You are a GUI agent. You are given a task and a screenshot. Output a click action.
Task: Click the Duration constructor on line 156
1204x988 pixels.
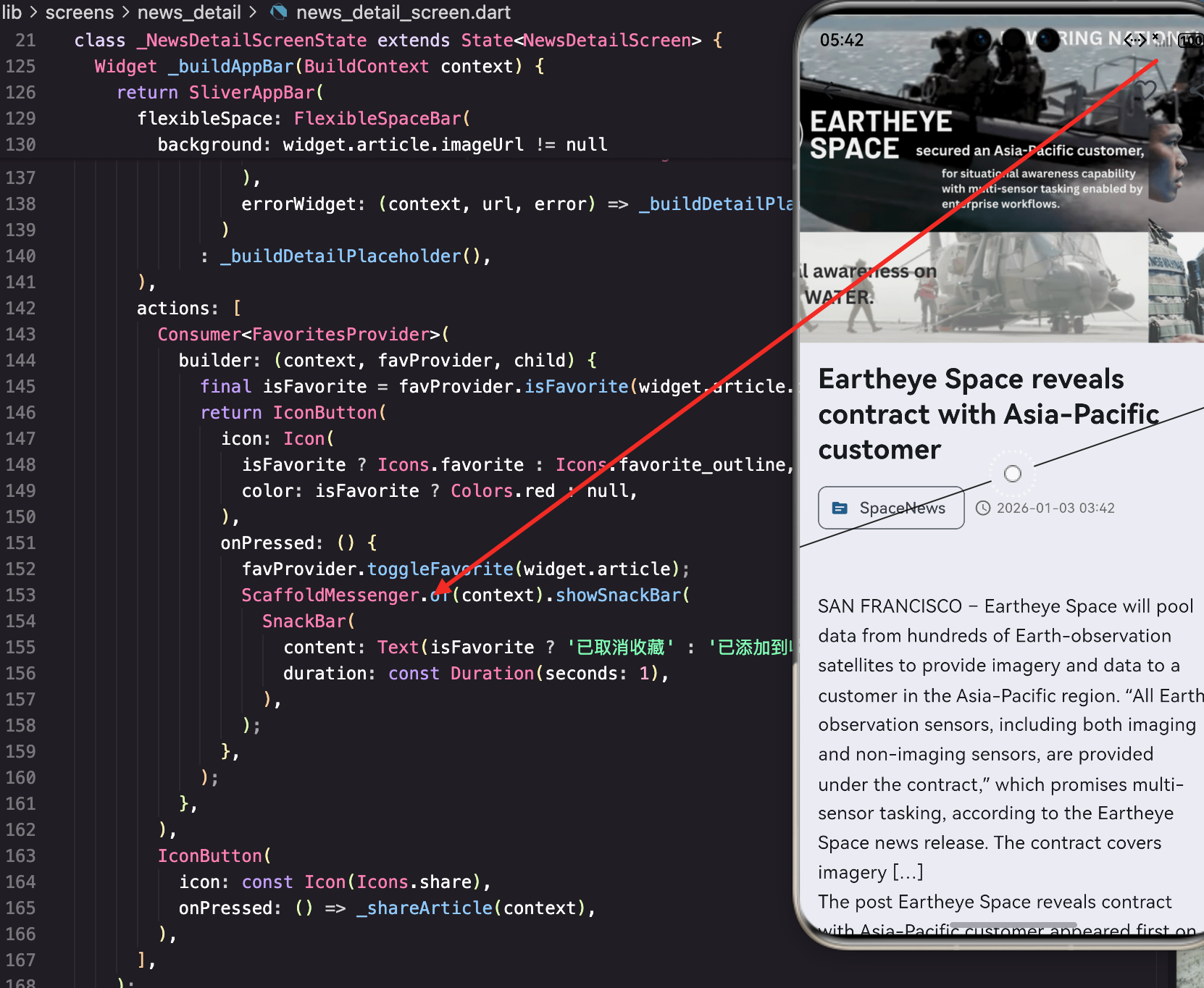(492, 673)
